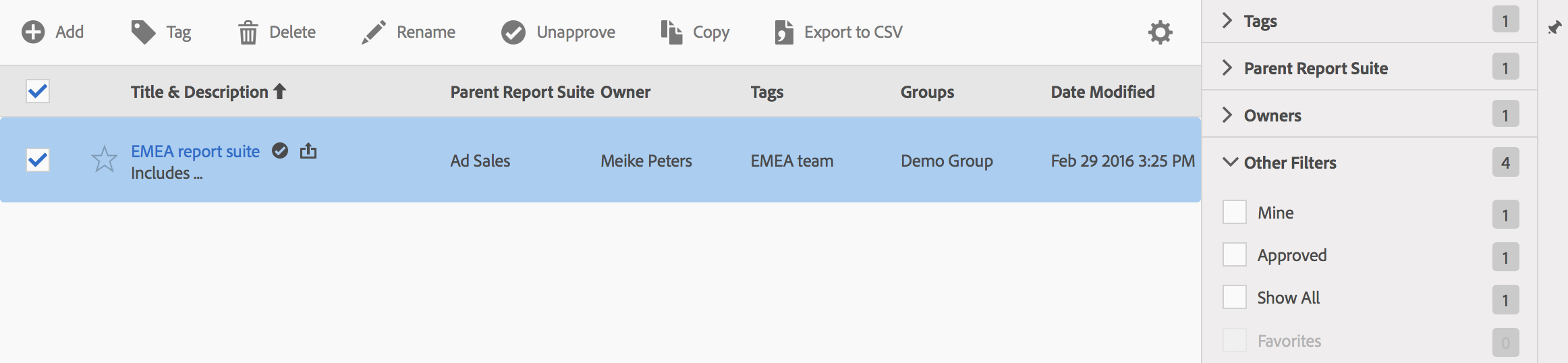
Task: Click the share icon beside EMEA report suite
Action: pyautogui.click(x=308, y=150)
